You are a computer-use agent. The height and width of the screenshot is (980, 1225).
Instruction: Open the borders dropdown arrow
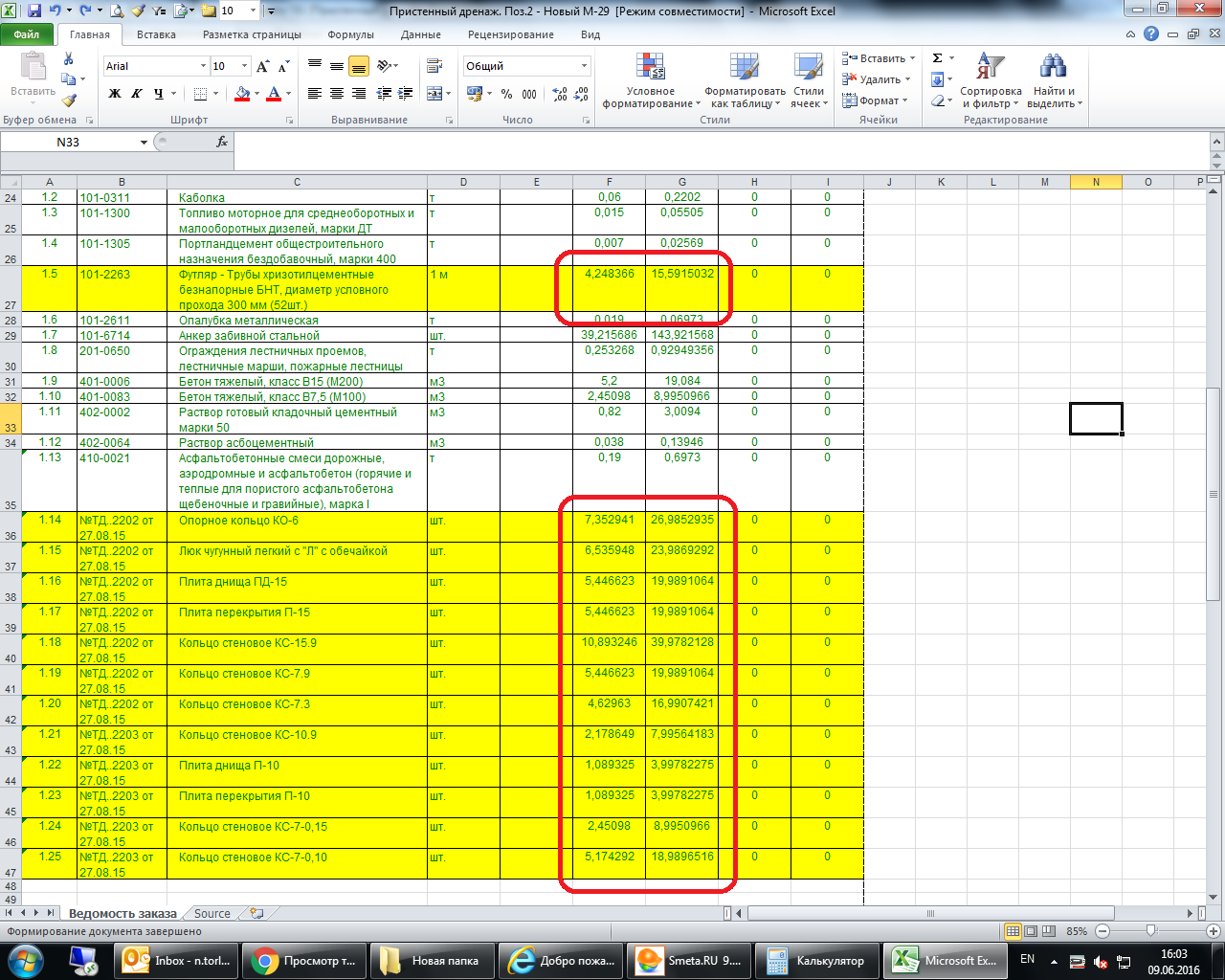click(x=216, y=94)
